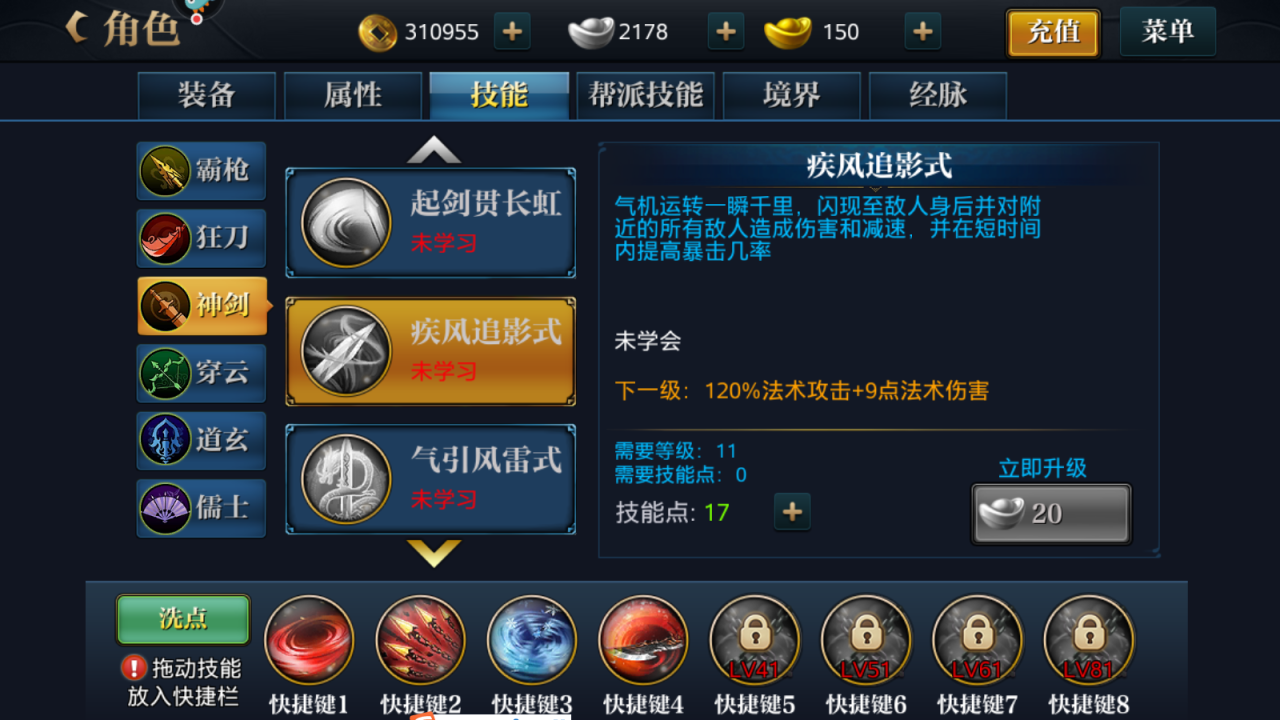This screenshot has height=720, width=1280.
Task: Click the green 洗点 reset button
Action: coord(183,619)
